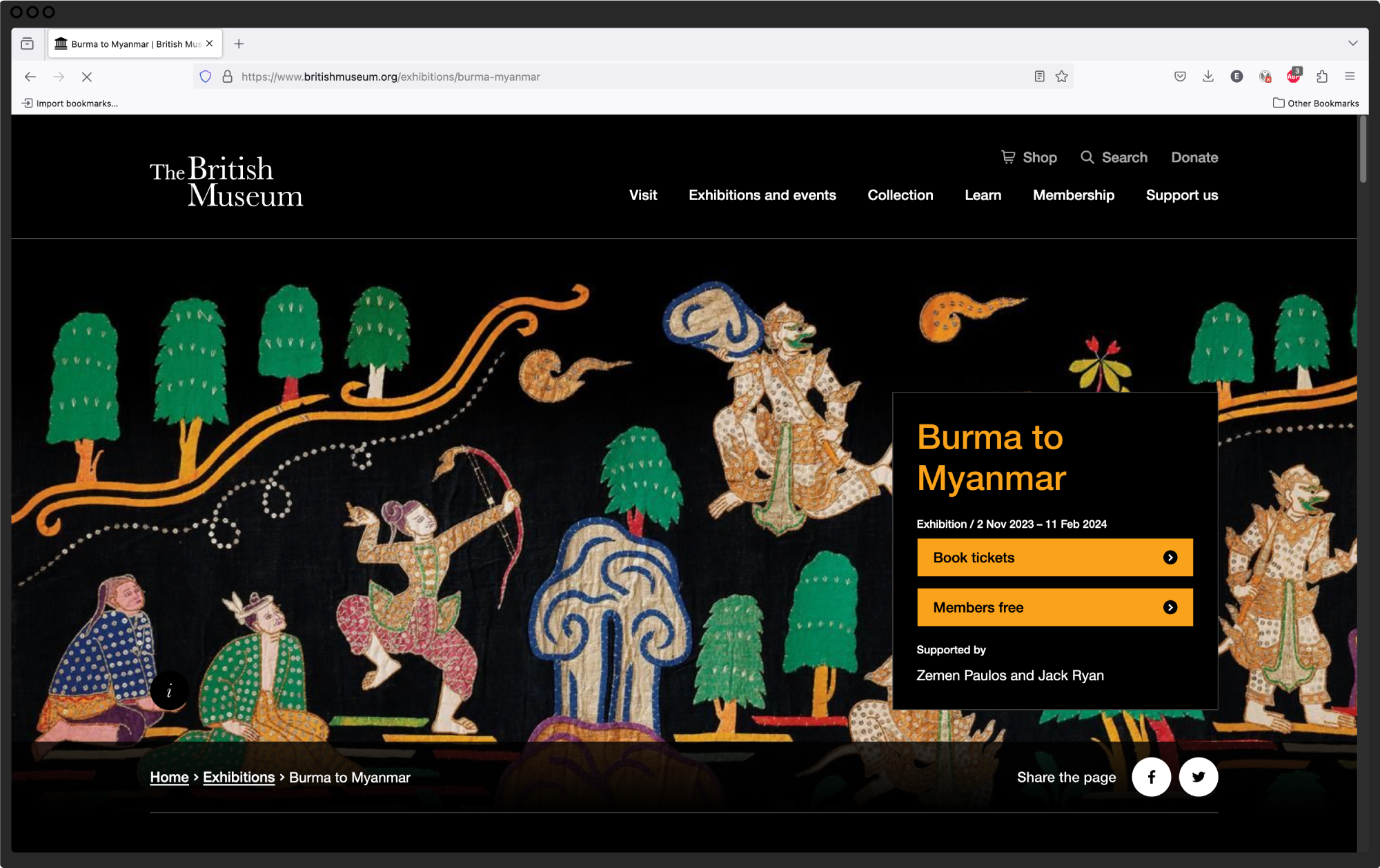Open the Exhibitions breadcrumb link

239,777
